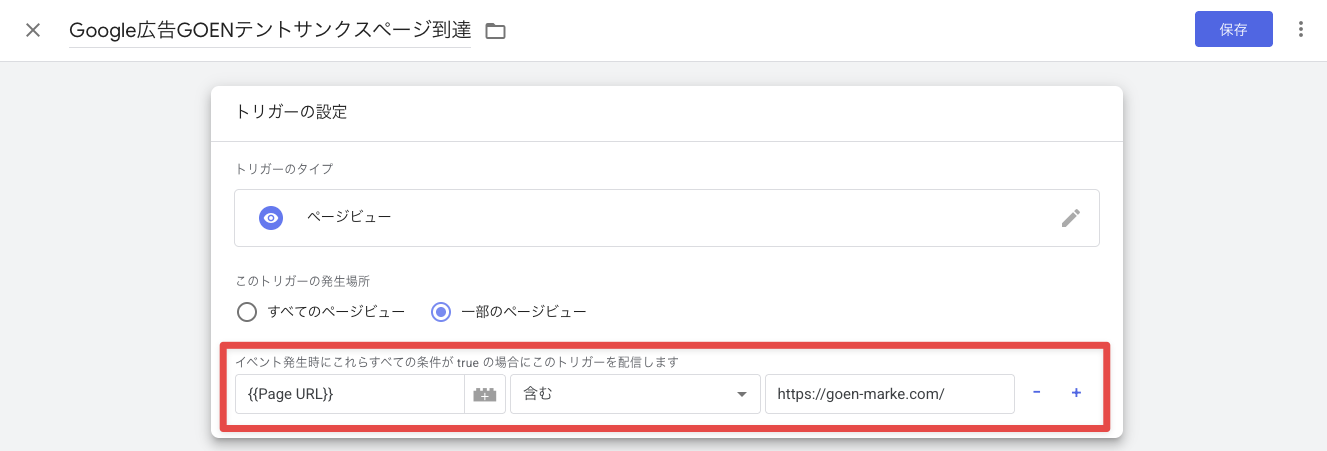Select the すべてのページビュー radio button

pos(247,312)
